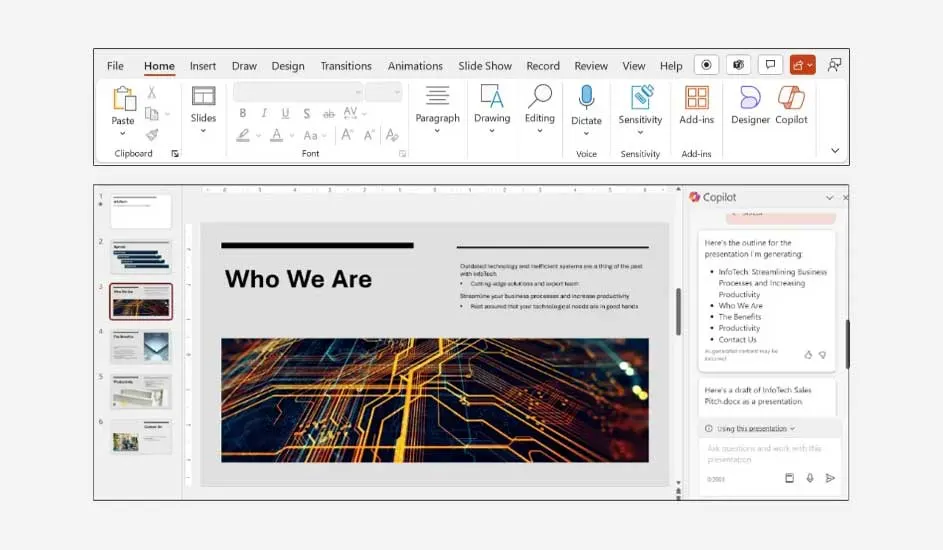Expand the Sensitivity dropdown
943x550 pixels.
pos(640,132)
